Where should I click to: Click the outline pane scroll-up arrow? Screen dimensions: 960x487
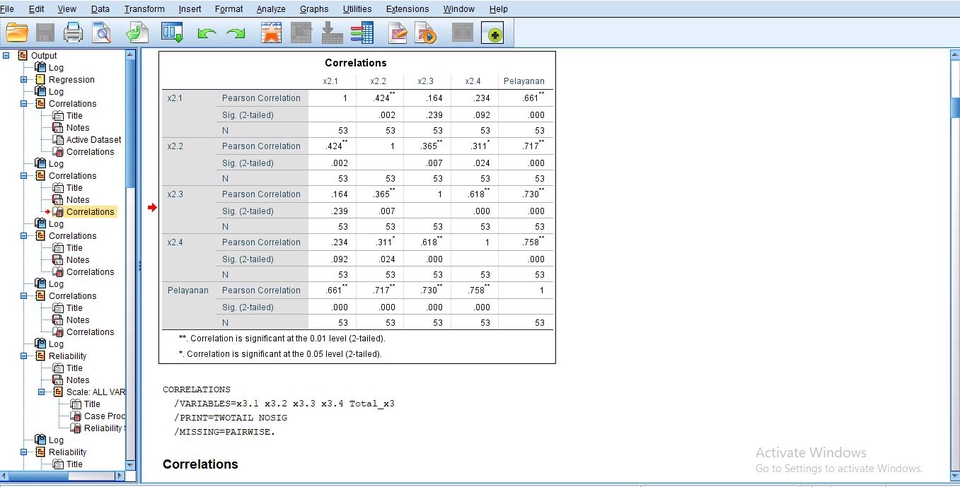130,55
